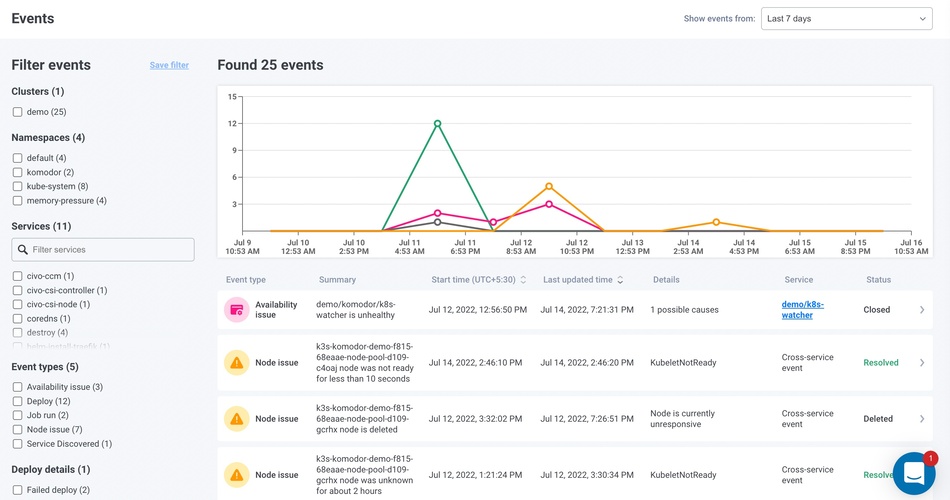Click the warning icon on the gcrhx node deleted row

click(236, 419)
